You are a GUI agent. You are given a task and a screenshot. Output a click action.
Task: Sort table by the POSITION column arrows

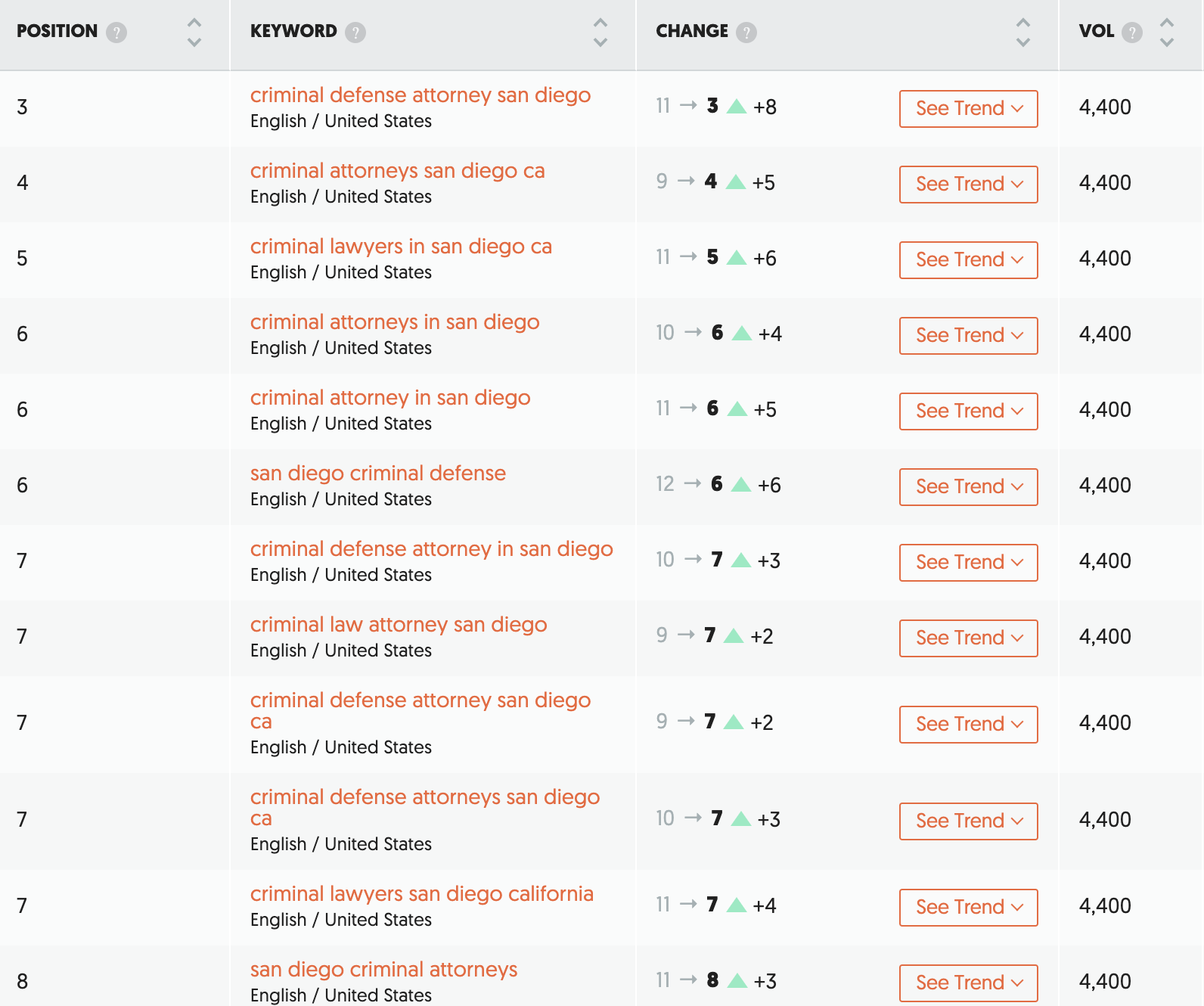194,33
